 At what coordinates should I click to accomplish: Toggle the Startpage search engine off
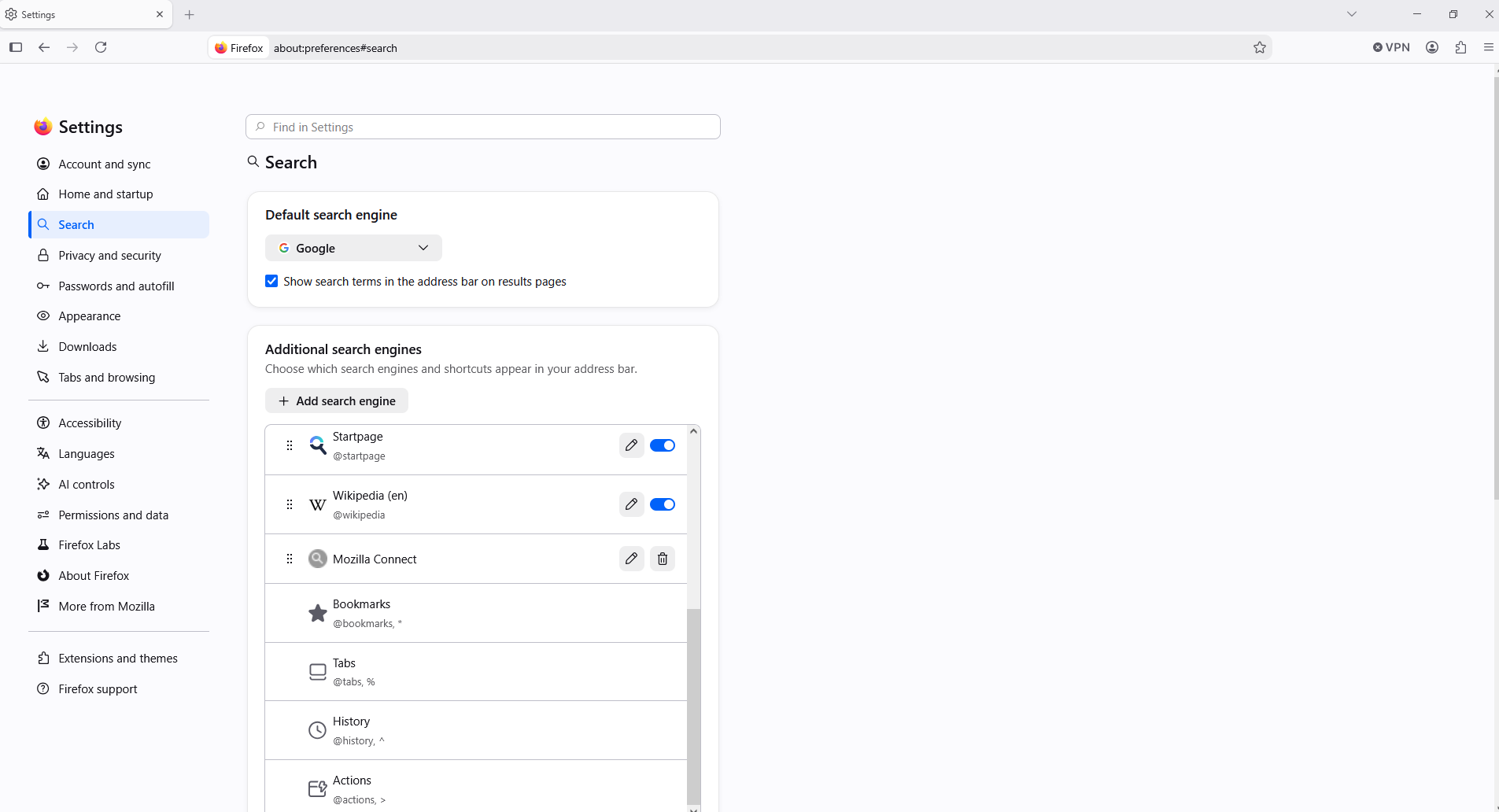click(x=663, y=445)
